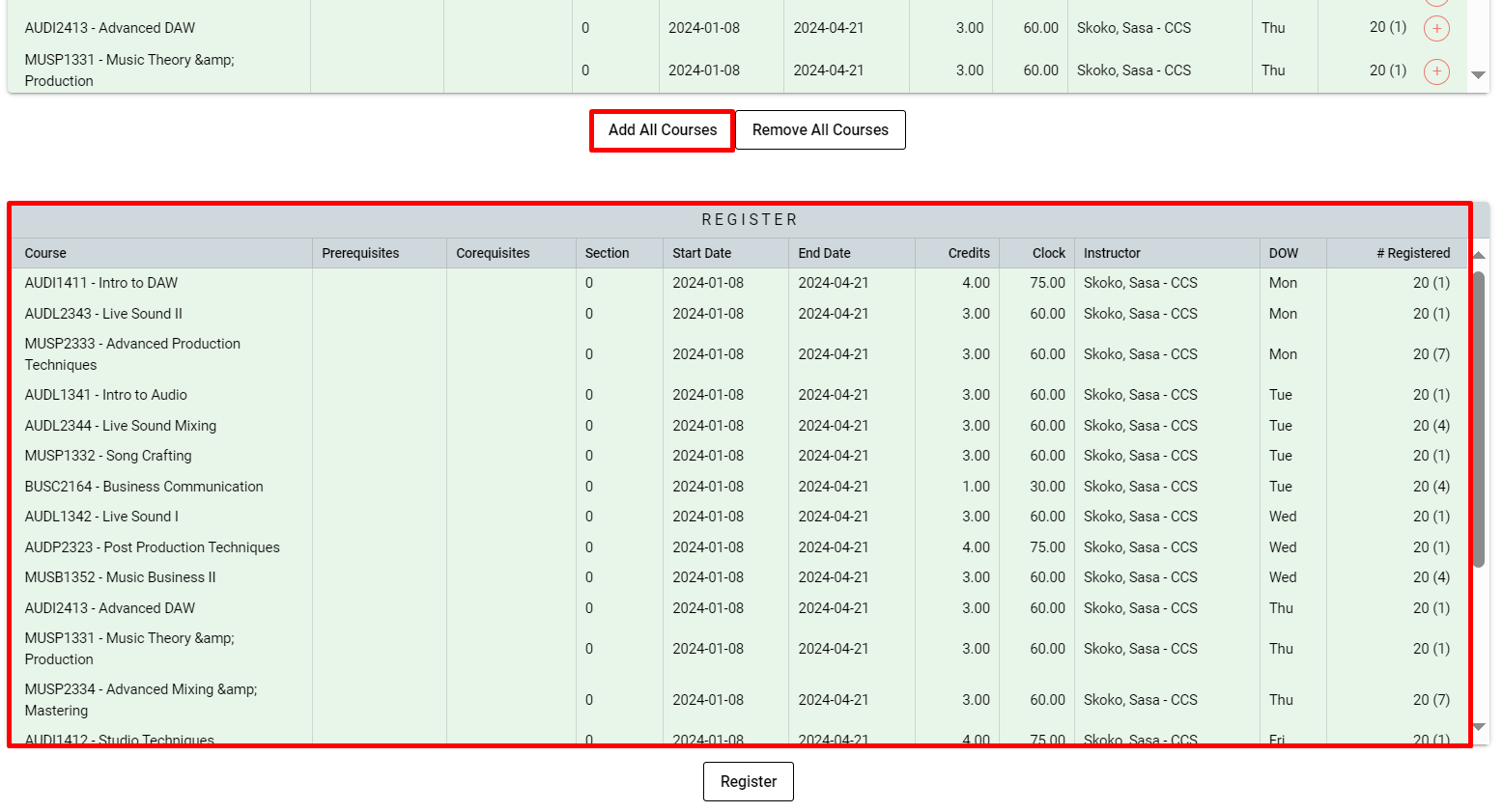The height and width of the screenshot is (812, 1503).
Task: Add MUSP1331 Music Theory course via plus icon
Action: [1436, 71]
